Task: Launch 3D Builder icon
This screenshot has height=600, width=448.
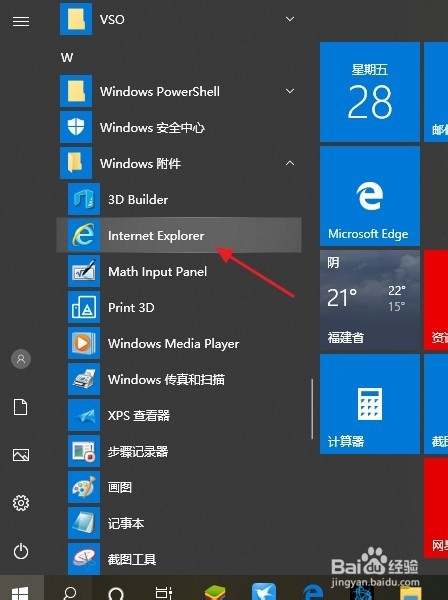Action: 84,199
